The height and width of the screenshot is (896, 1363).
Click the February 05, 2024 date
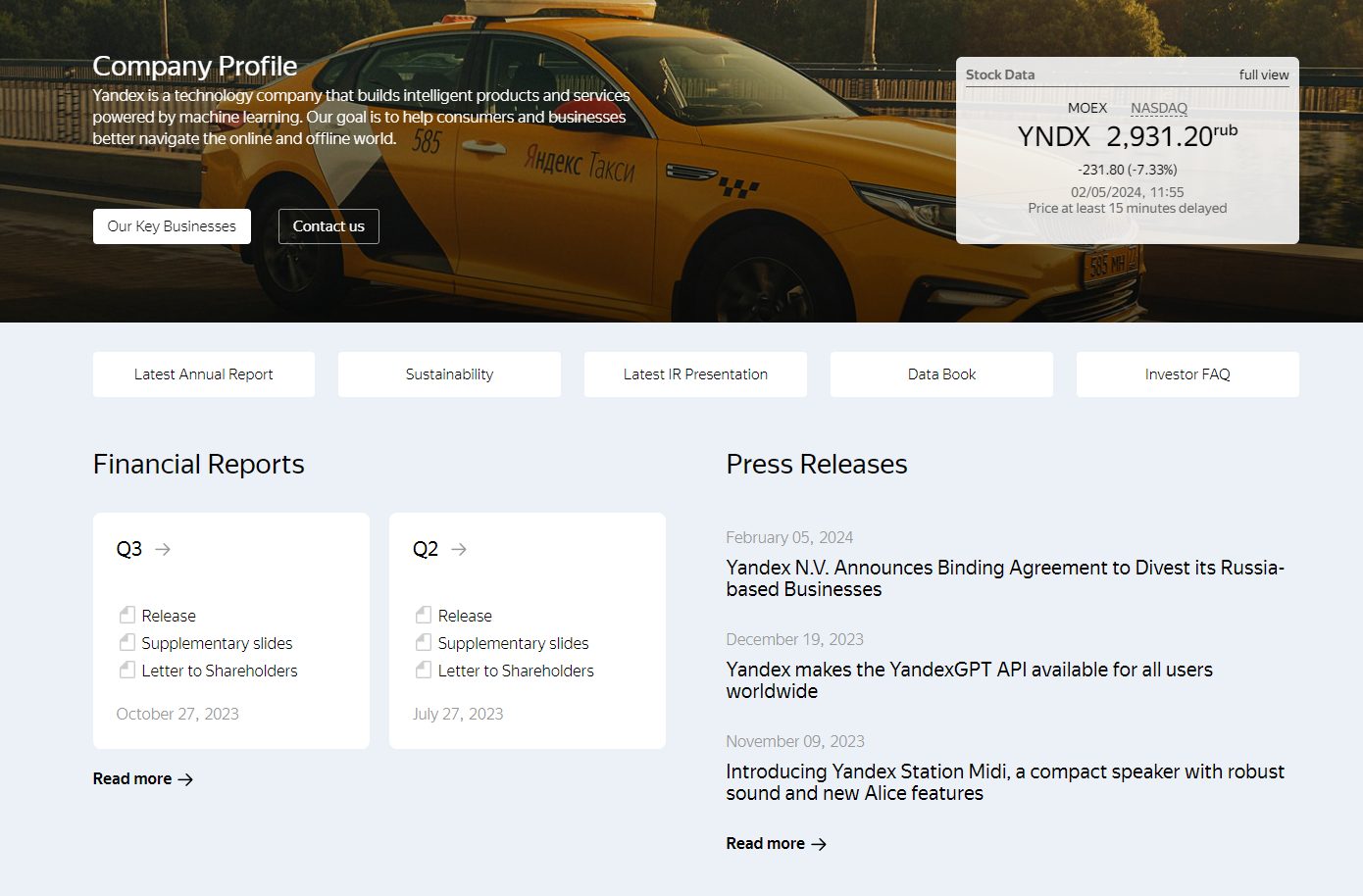[789, 537]
